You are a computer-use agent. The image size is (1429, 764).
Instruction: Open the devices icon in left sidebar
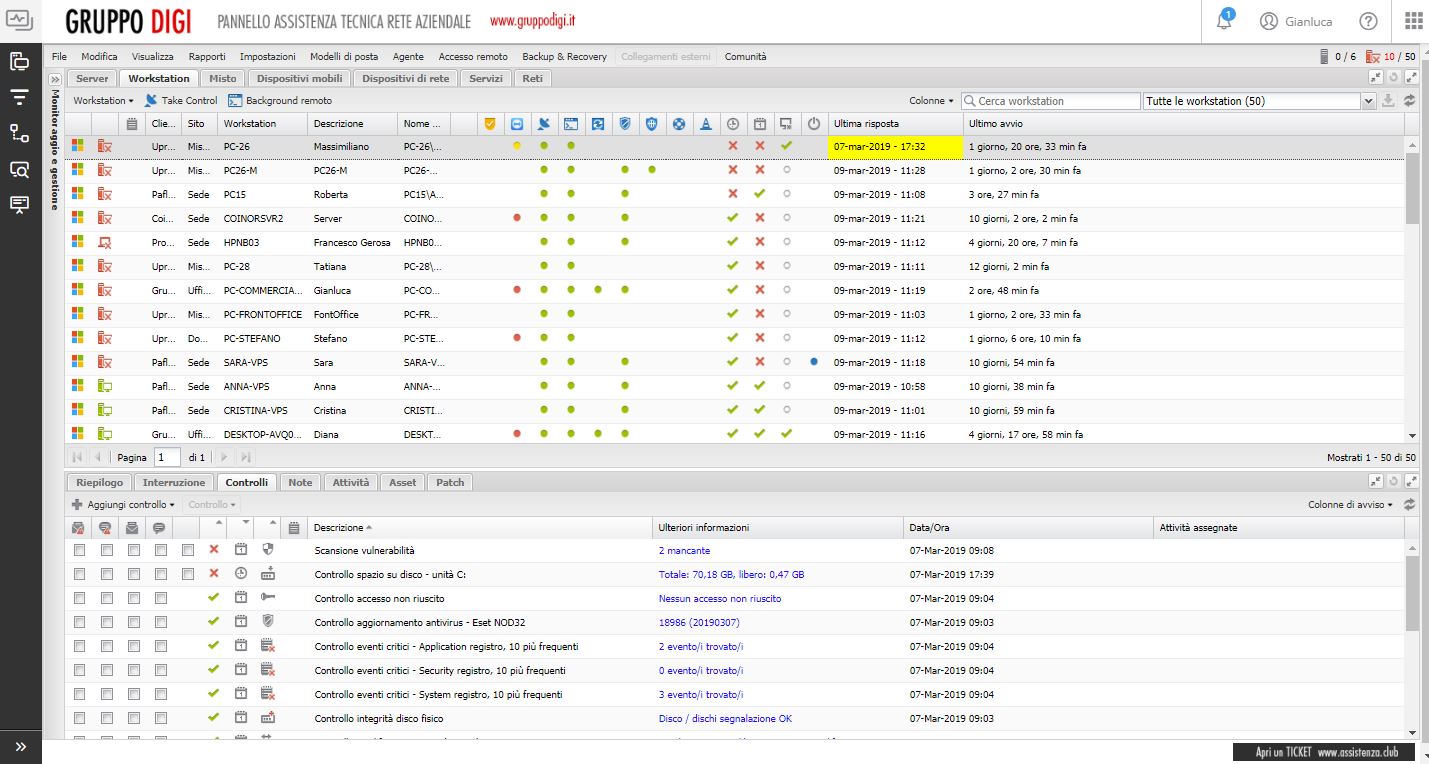20,61
